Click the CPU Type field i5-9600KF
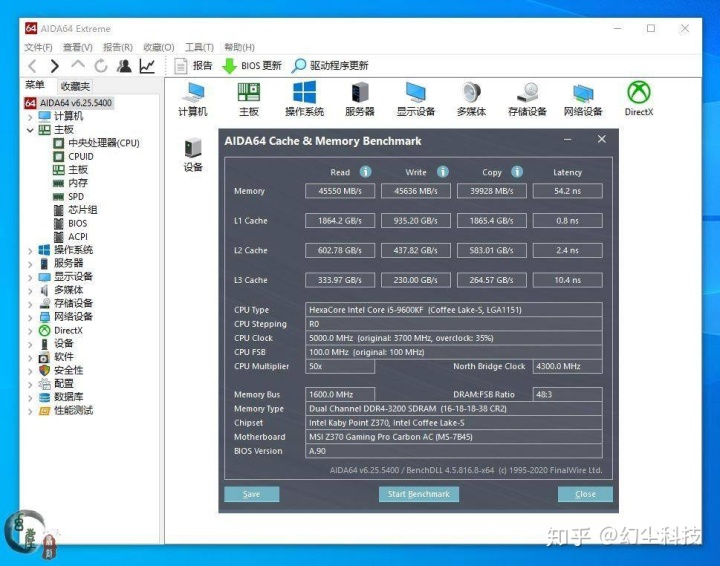Screen dimensions: 720x566 pyautogui.click(x=454, y=310)
